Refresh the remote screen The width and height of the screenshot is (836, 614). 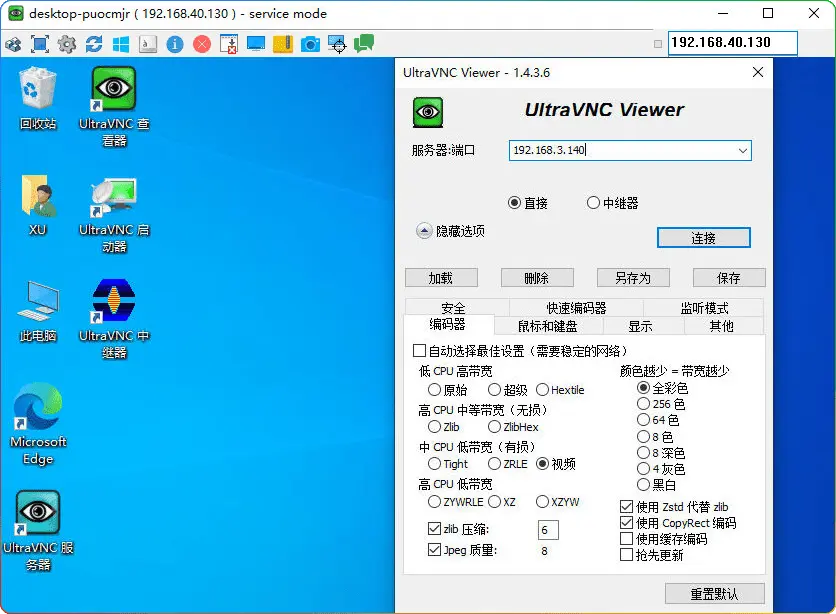[94, 44]
